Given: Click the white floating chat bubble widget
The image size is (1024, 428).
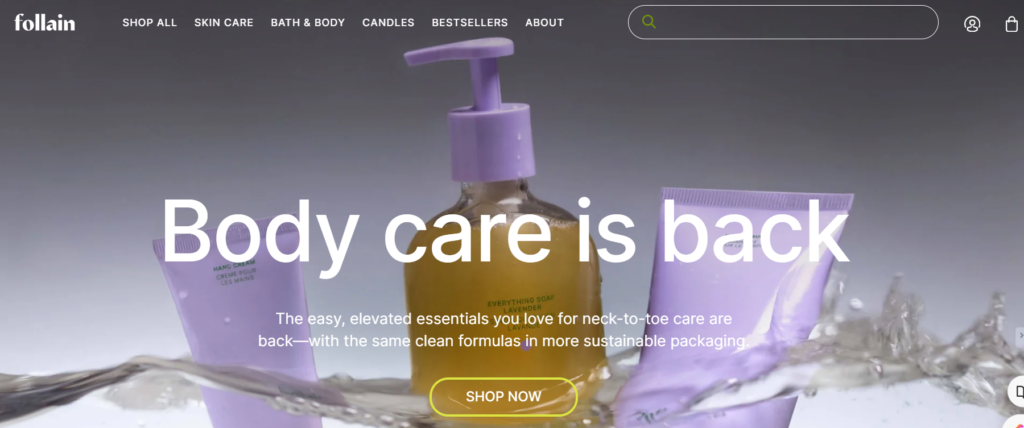Looking at the screenshot, I should pyautogui.click(x=1017, y=391).
